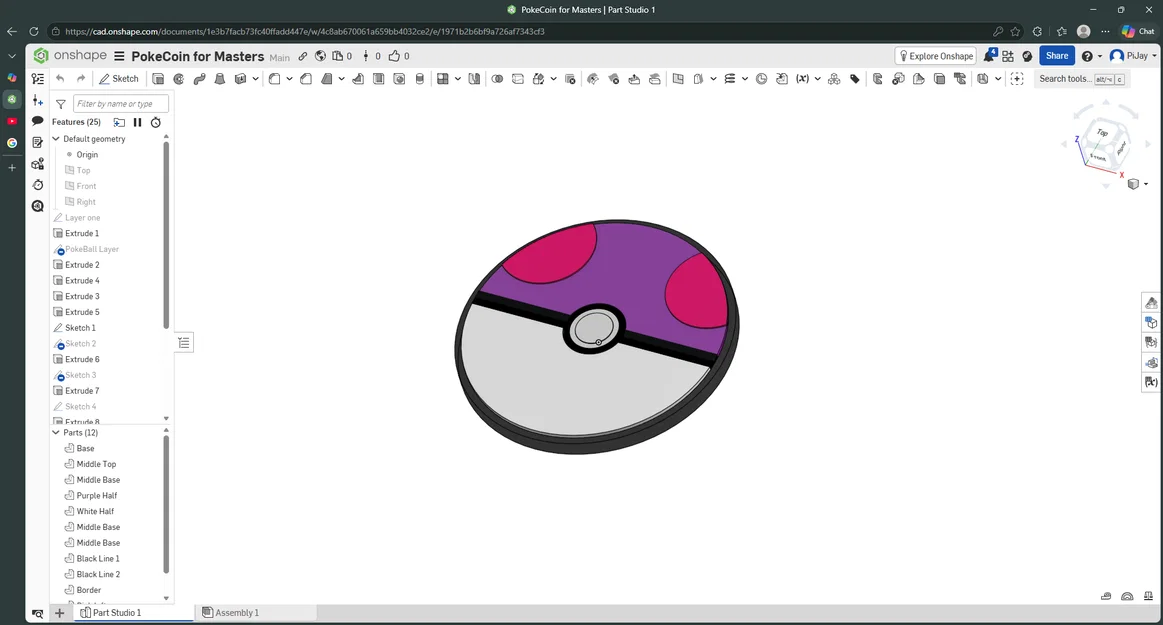
Task: Select the Revolve tool
Action: coord(179,79)
